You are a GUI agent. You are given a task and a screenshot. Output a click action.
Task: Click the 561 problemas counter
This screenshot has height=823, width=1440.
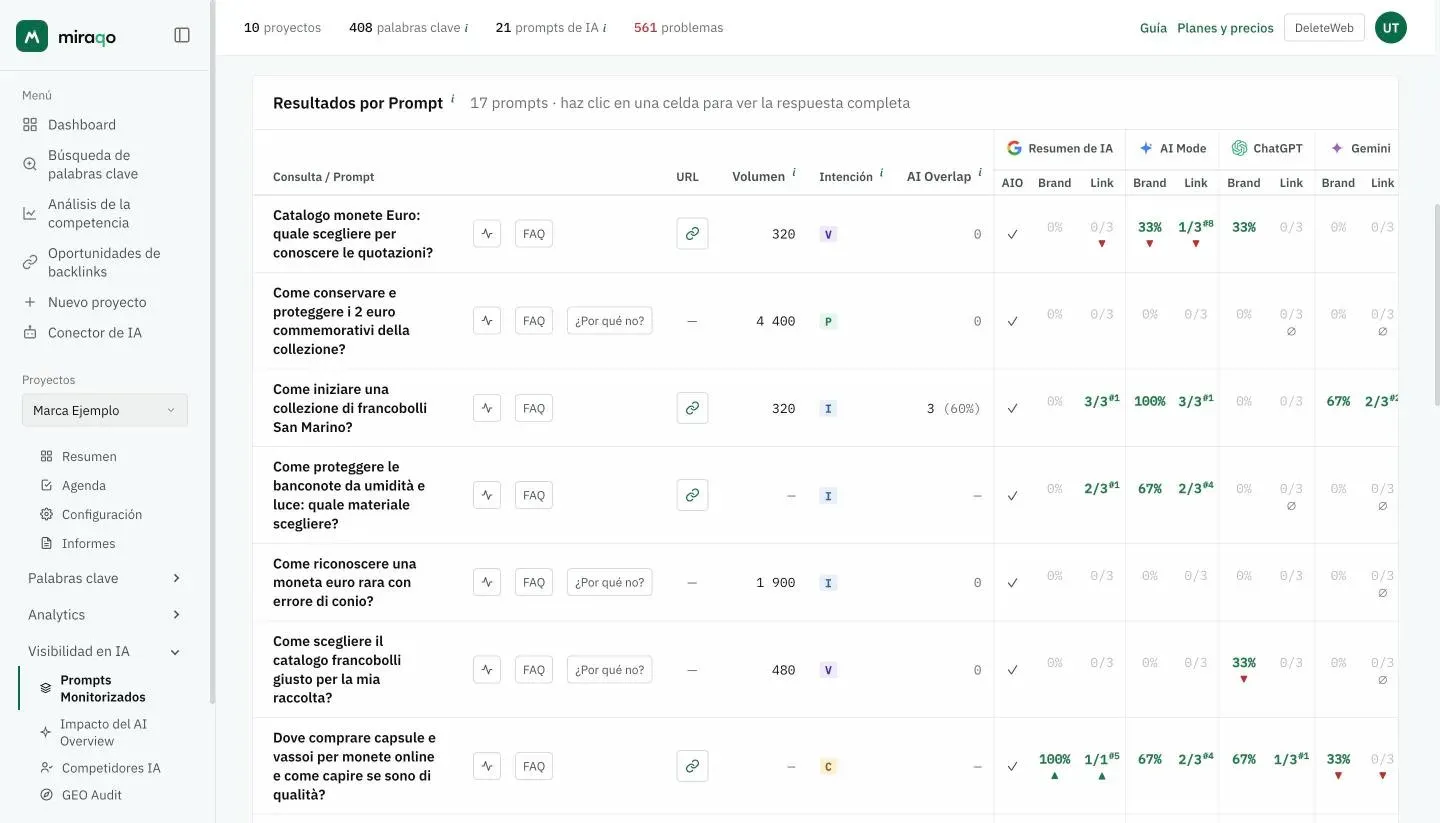[678, 28]
